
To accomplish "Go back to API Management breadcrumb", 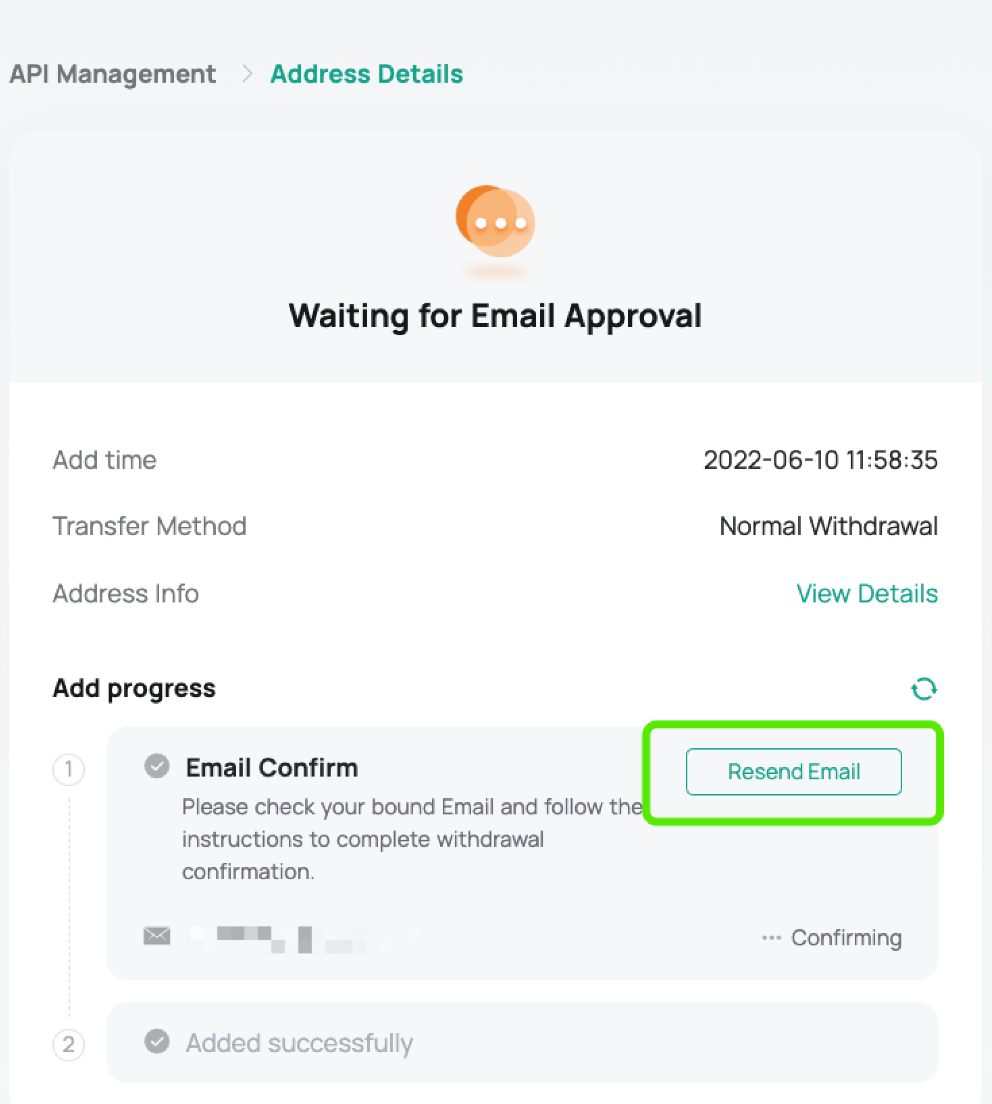I will (113, 73).
